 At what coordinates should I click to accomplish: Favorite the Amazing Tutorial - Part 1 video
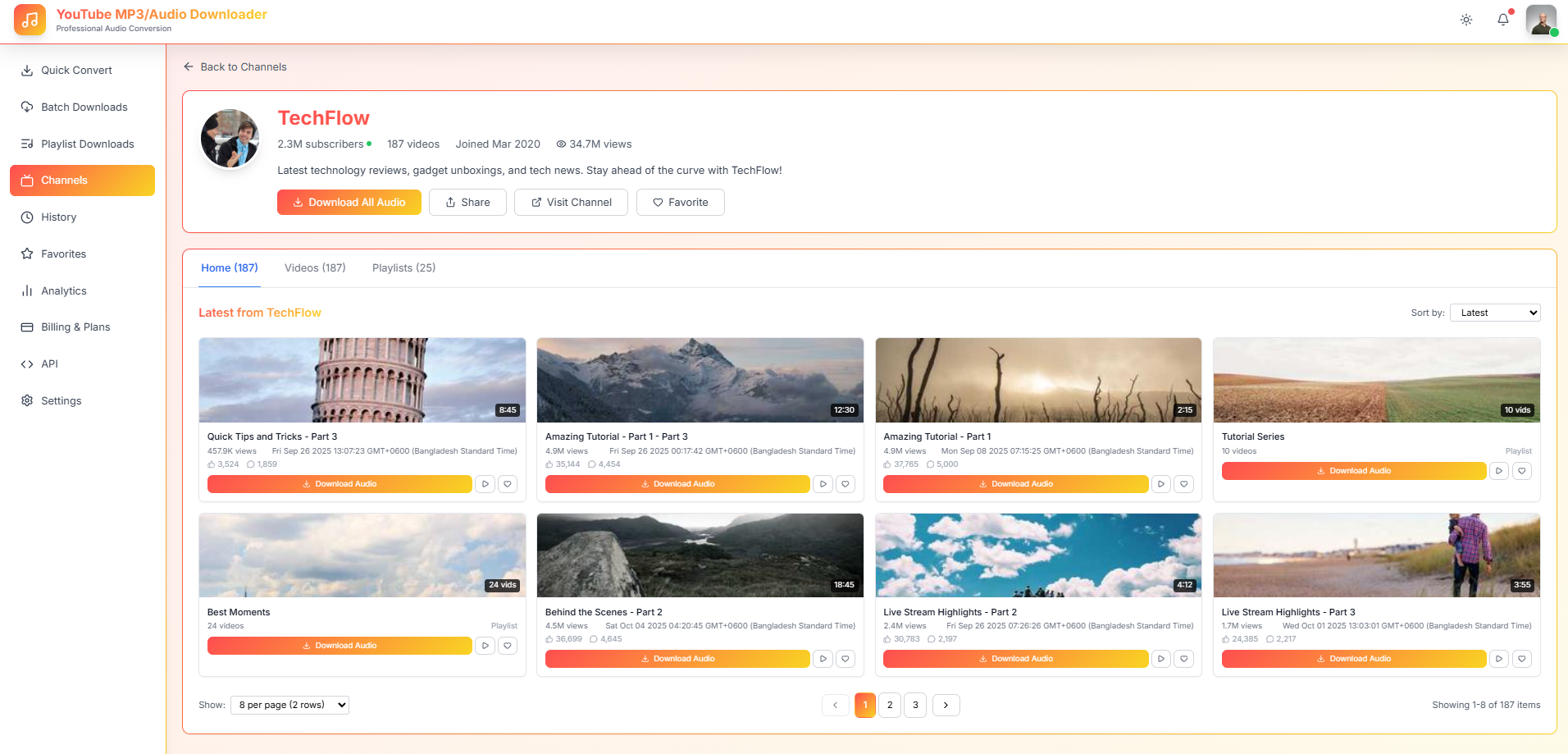pos(1183,484)
